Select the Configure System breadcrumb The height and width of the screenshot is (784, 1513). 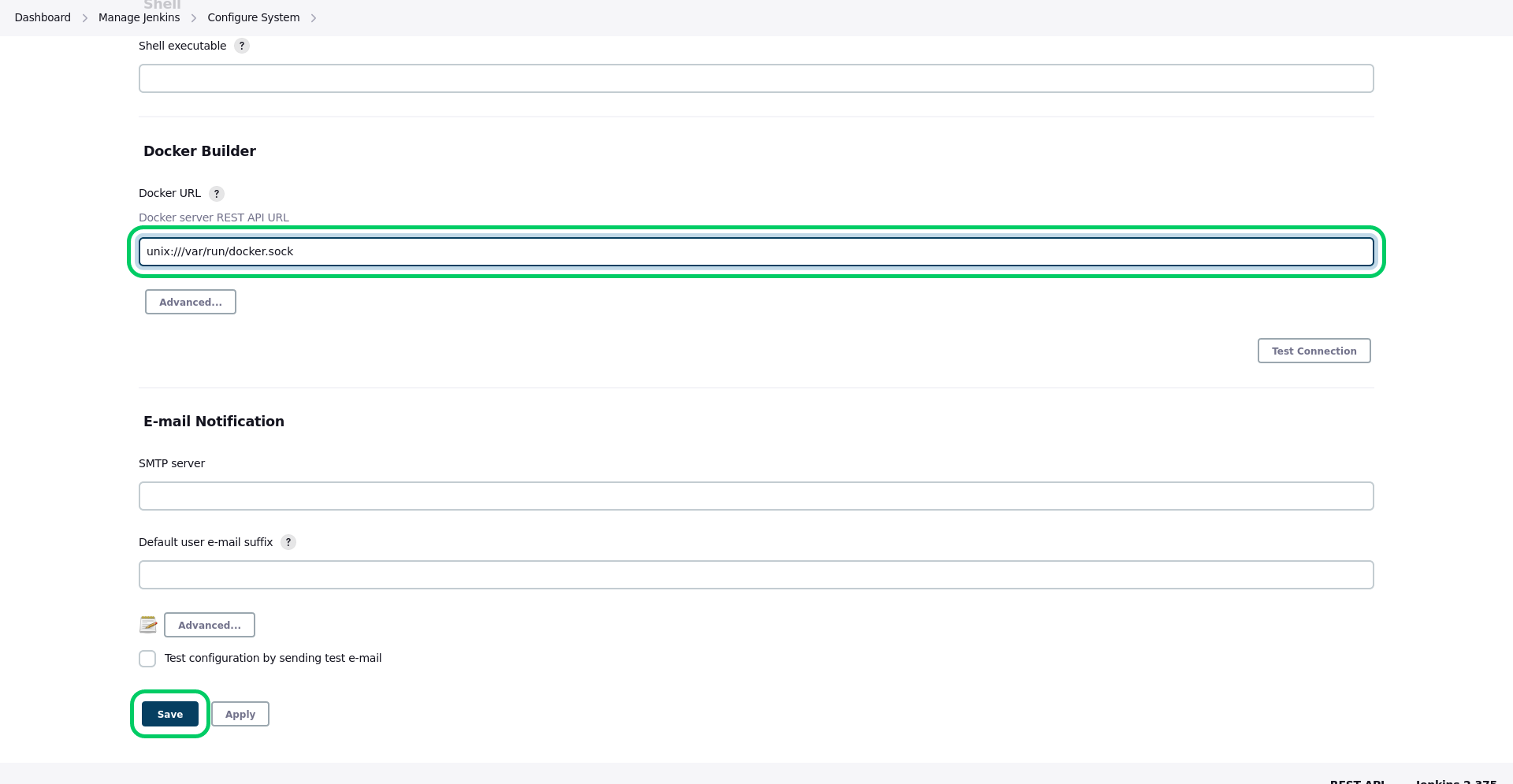pyautogui.click(x=254, y=17)
